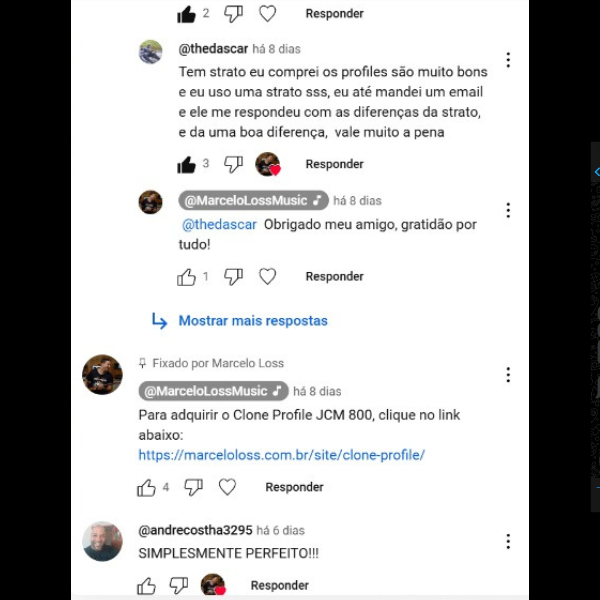Screen dimensions: 600x600
Task: Remove creator heart from @thedascar's comment
Action: (268, 164)
